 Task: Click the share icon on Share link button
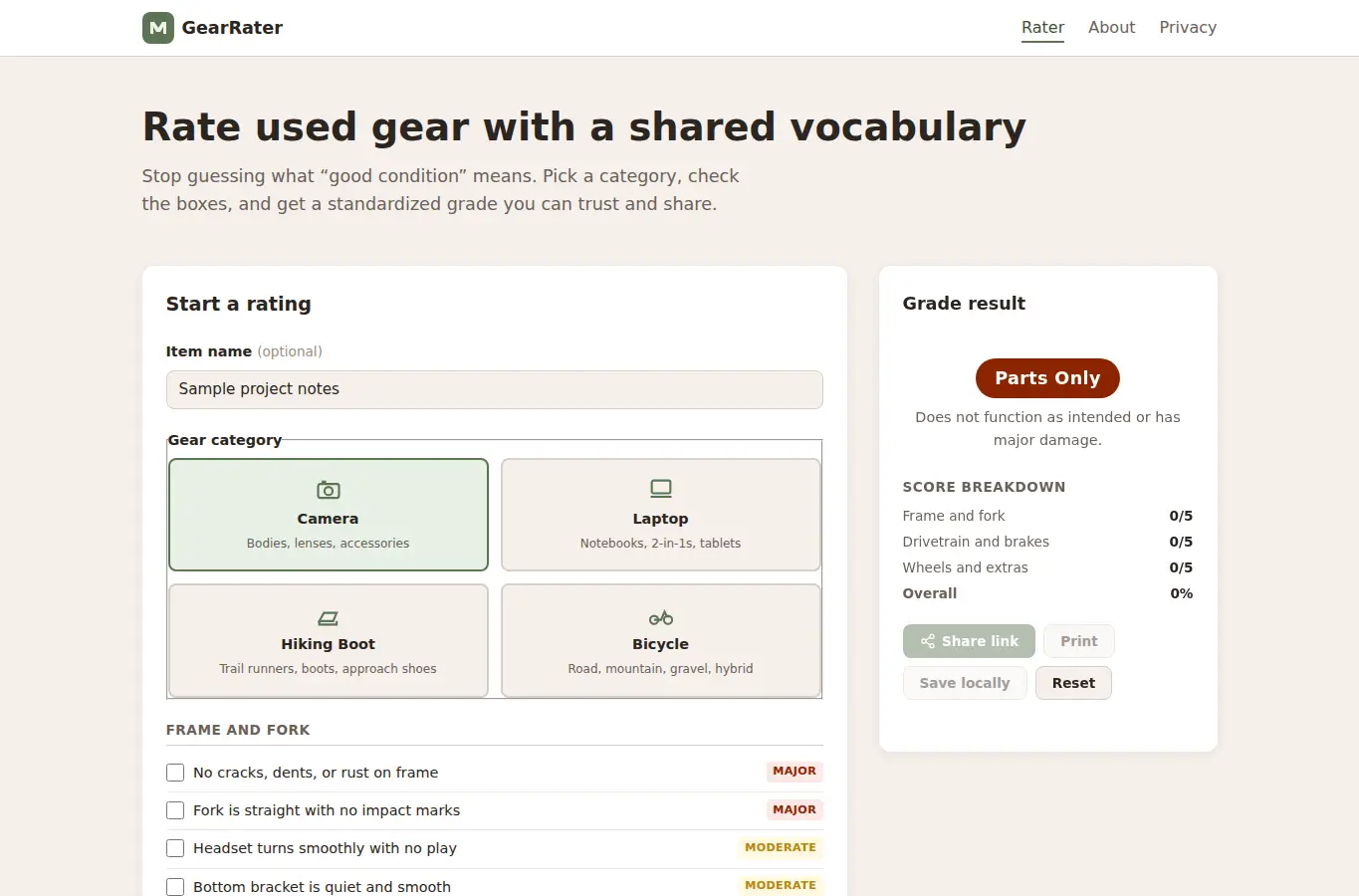point(928,641)
